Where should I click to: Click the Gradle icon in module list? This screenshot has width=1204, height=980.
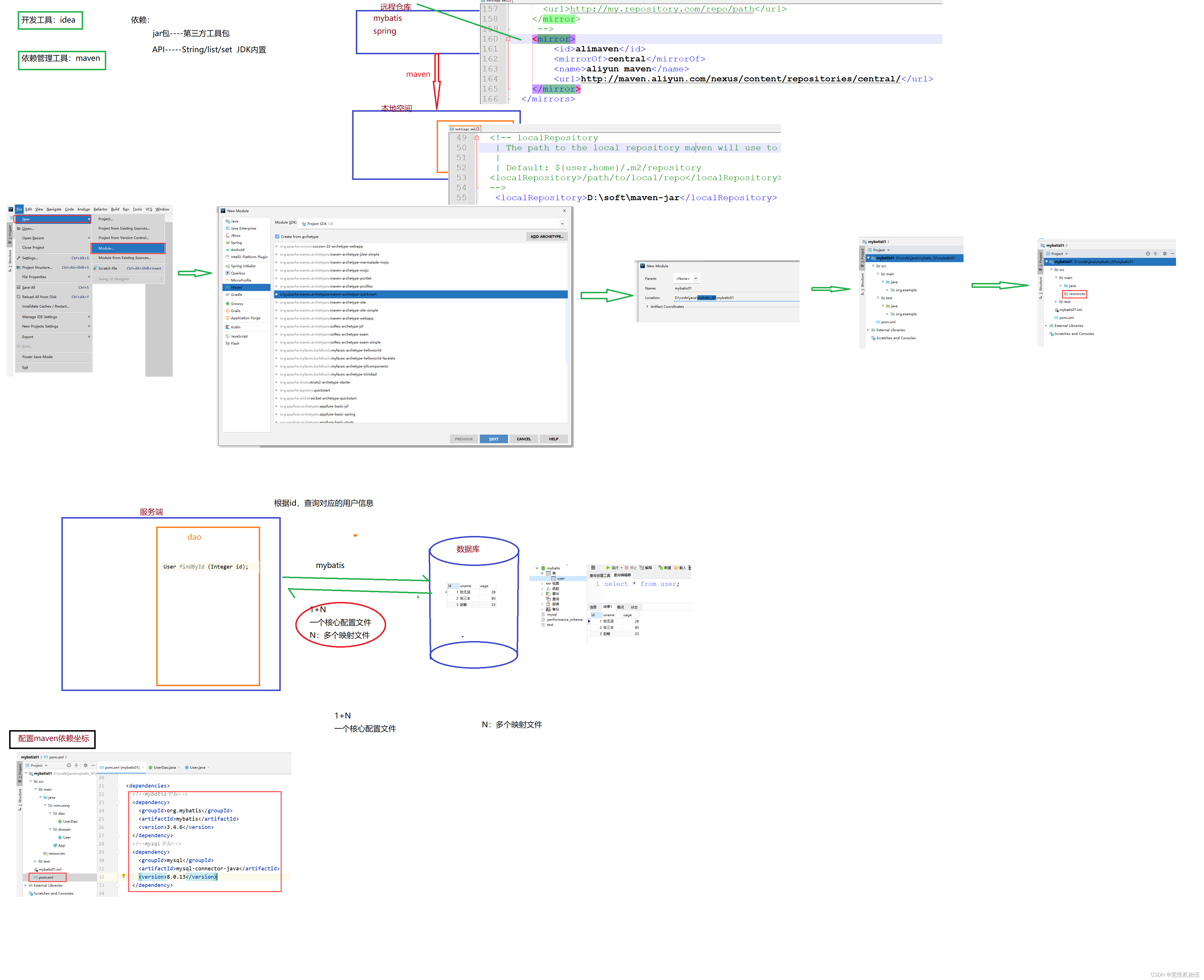pos(228,295)
